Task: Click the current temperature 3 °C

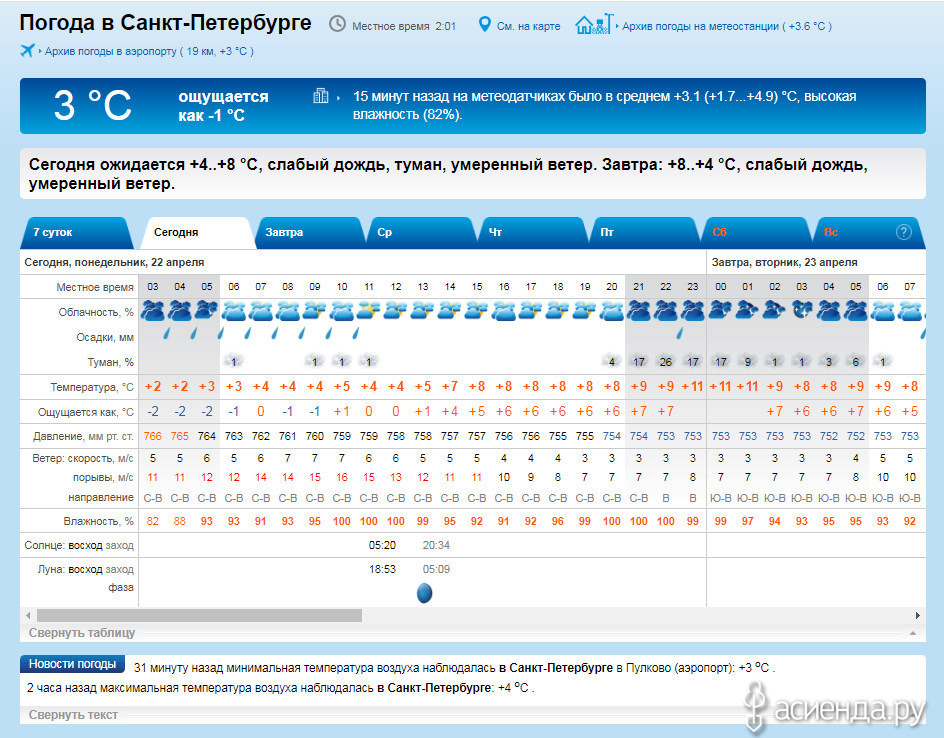Action: click(92, 105)
